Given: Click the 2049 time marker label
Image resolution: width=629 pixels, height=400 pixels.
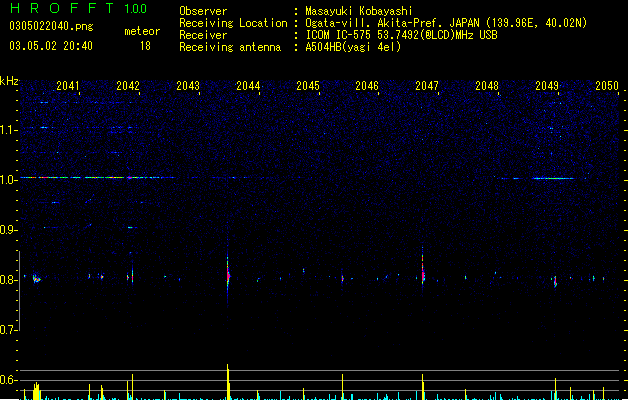Looking at the screenshot, I should coord(547,85).
